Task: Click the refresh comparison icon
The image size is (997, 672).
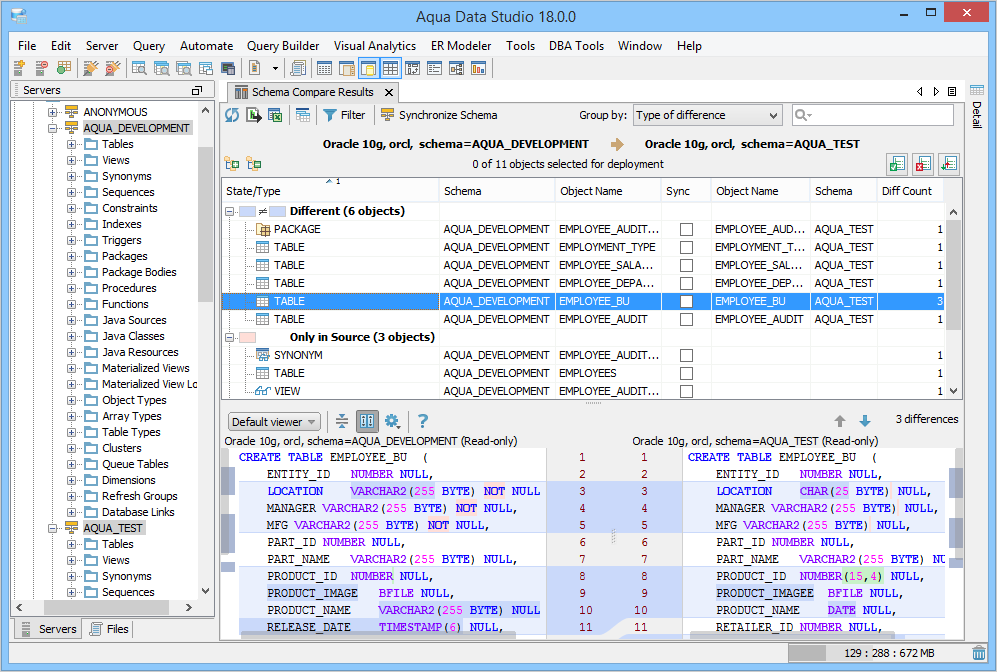Action: click(232, 115)
